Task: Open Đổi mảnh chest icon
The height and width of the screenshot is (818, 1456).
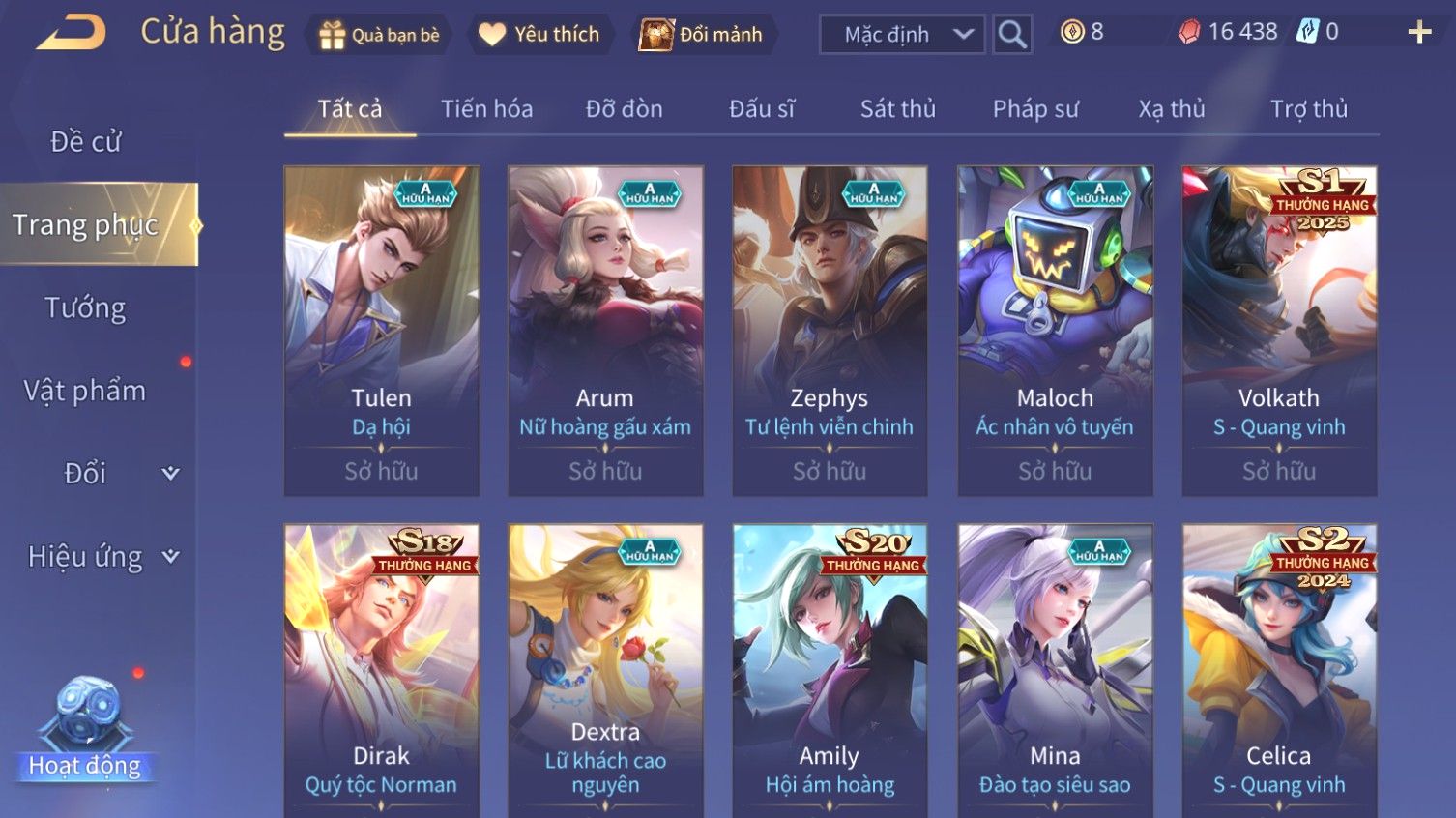Action: click(655, 35)
